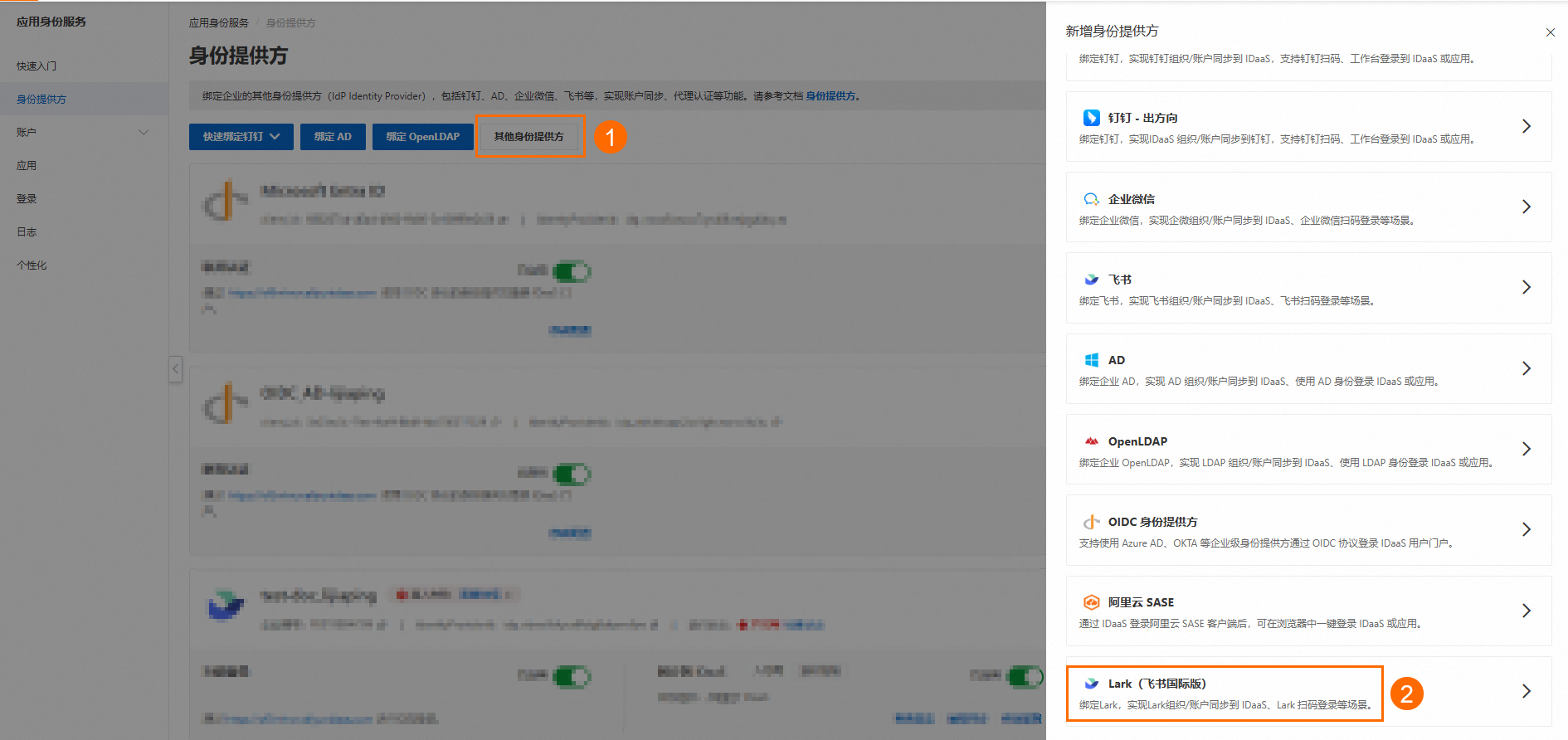Select the OIDC 身份提供方 title
Viewport: 1568px width, 740px height.
coord(1152,522)
